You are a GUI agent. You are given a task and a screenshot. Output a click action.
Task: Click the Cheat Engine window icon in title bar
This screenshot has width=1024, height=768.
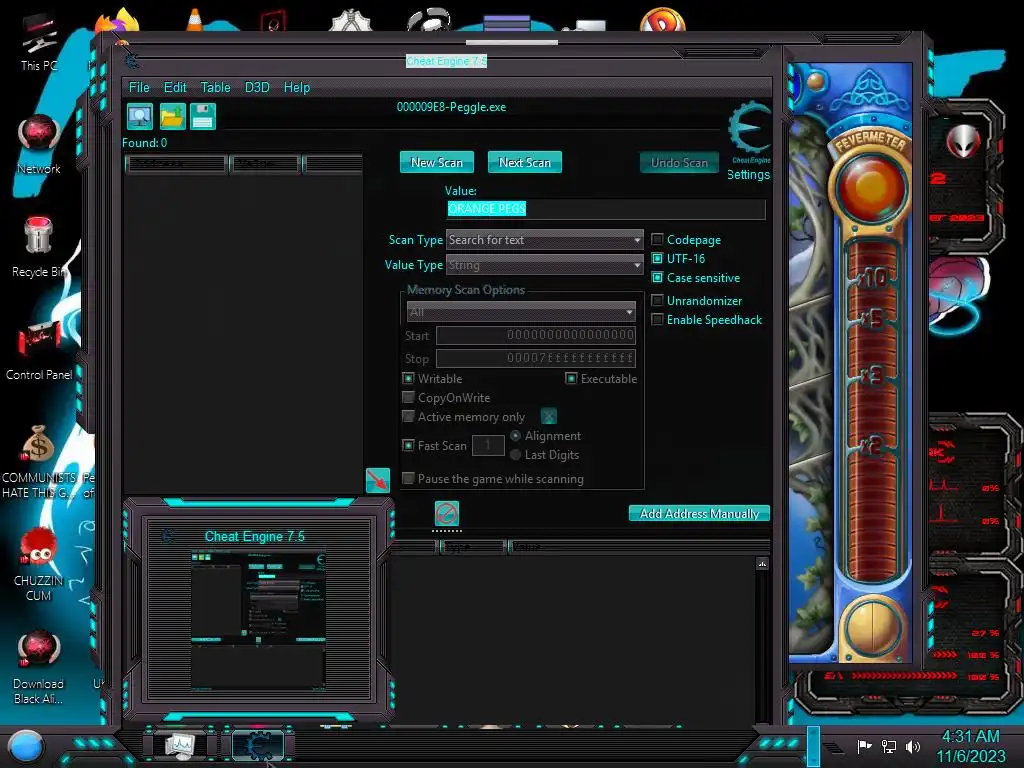coord(133,61)
